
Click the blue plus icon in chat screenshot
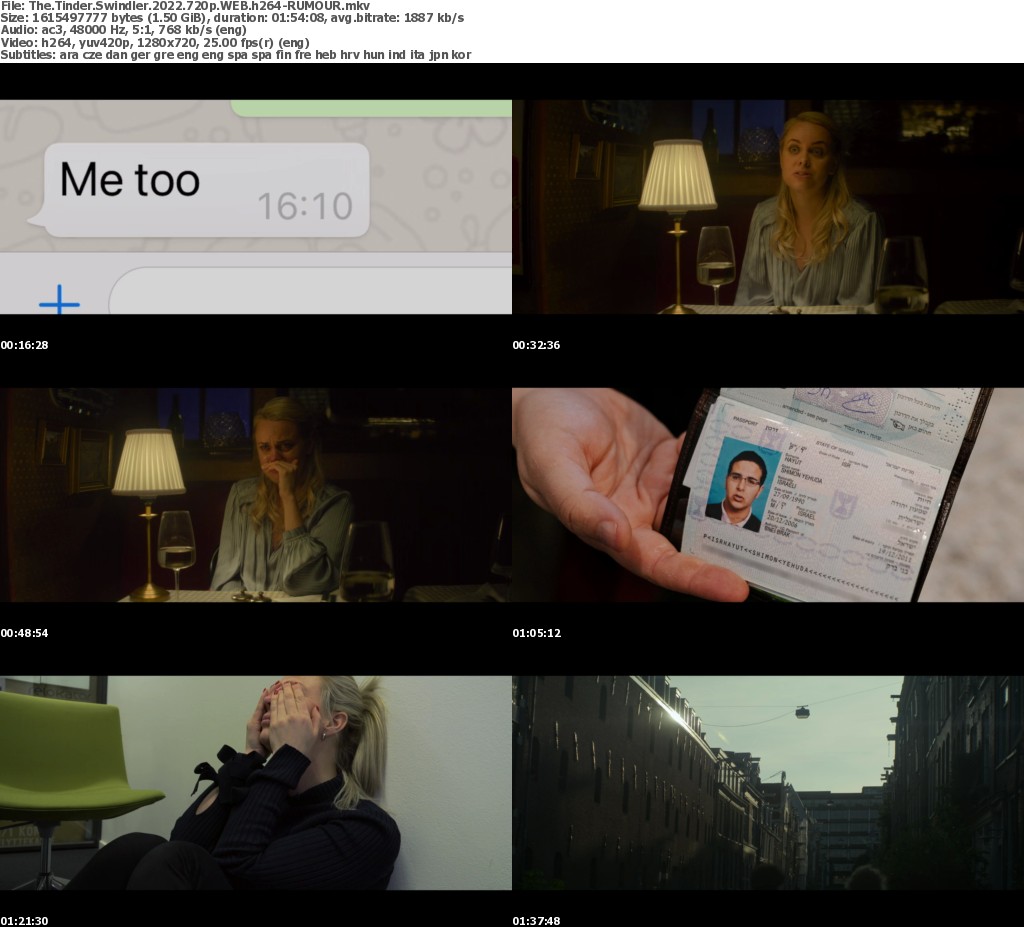59,300
